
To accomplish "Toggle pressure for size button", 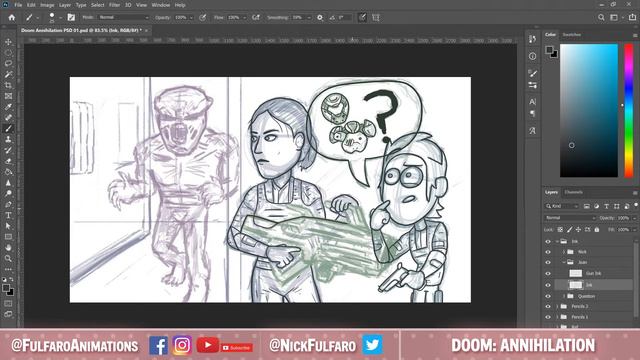I will 362,18.
